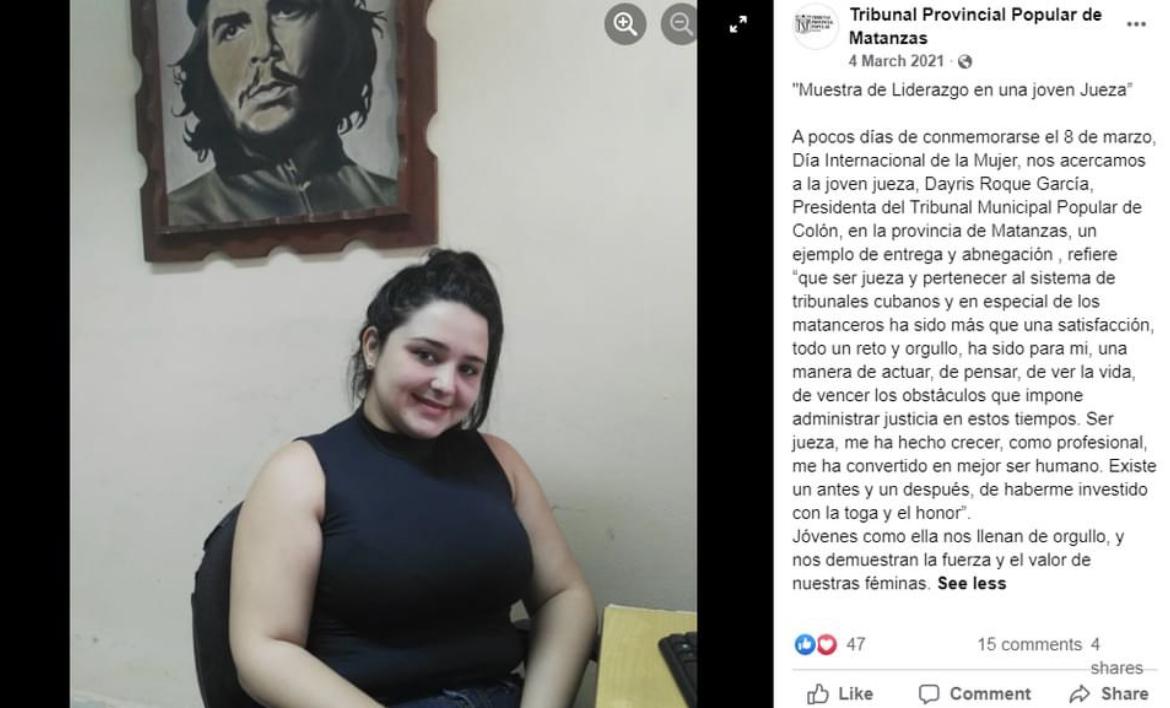The width and height of the screenshot is (1170, 708).
Task: Open the three-dots post options menu
Action: [x=1136, y=25]
